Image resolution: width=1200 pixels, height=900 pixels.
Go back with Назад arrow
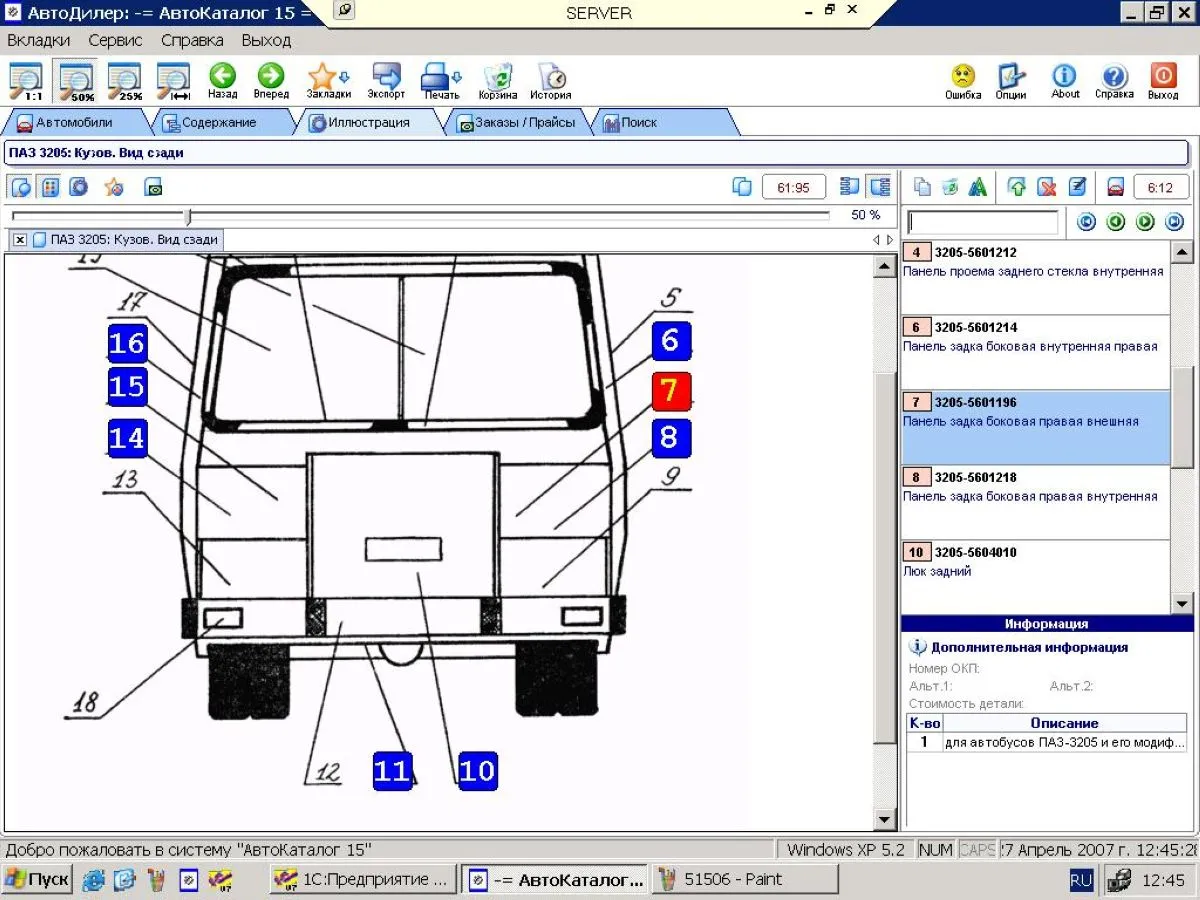[x=222, y=81]
